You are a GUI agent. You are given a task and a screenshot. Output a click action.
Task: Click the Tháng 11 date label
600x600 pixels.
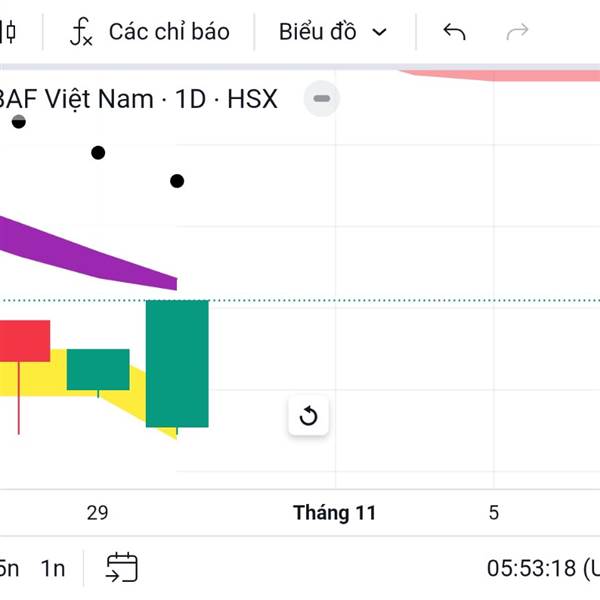(334, 513)
